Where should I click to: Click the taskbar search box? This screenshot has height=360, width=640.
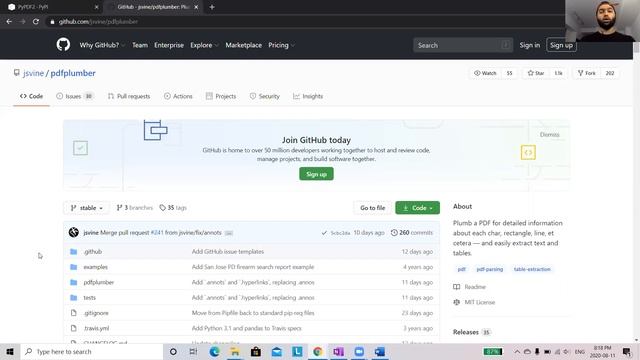(92, 351)
